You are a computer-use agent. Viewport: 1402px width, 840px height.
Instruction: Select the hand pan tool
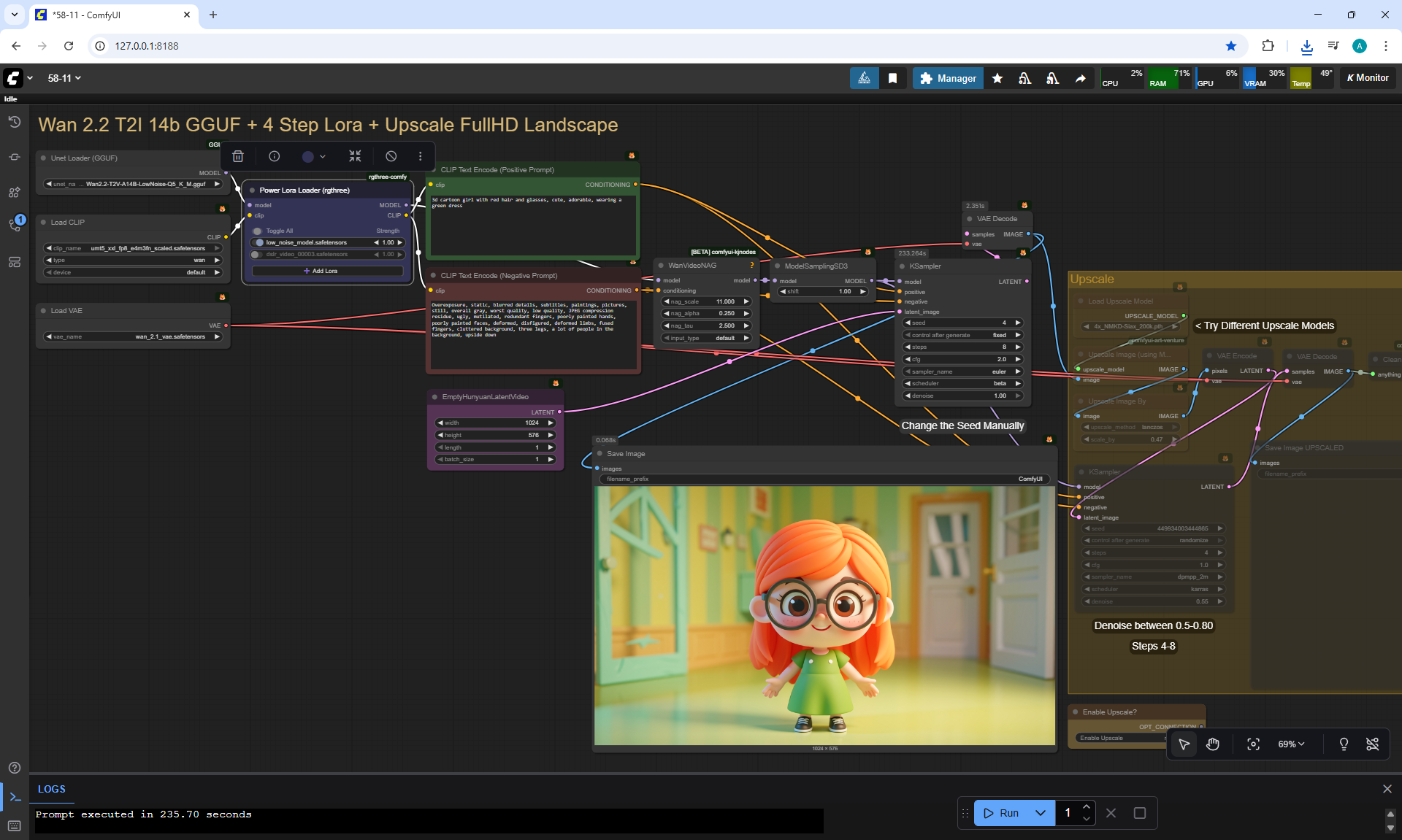pos(1213,744)
